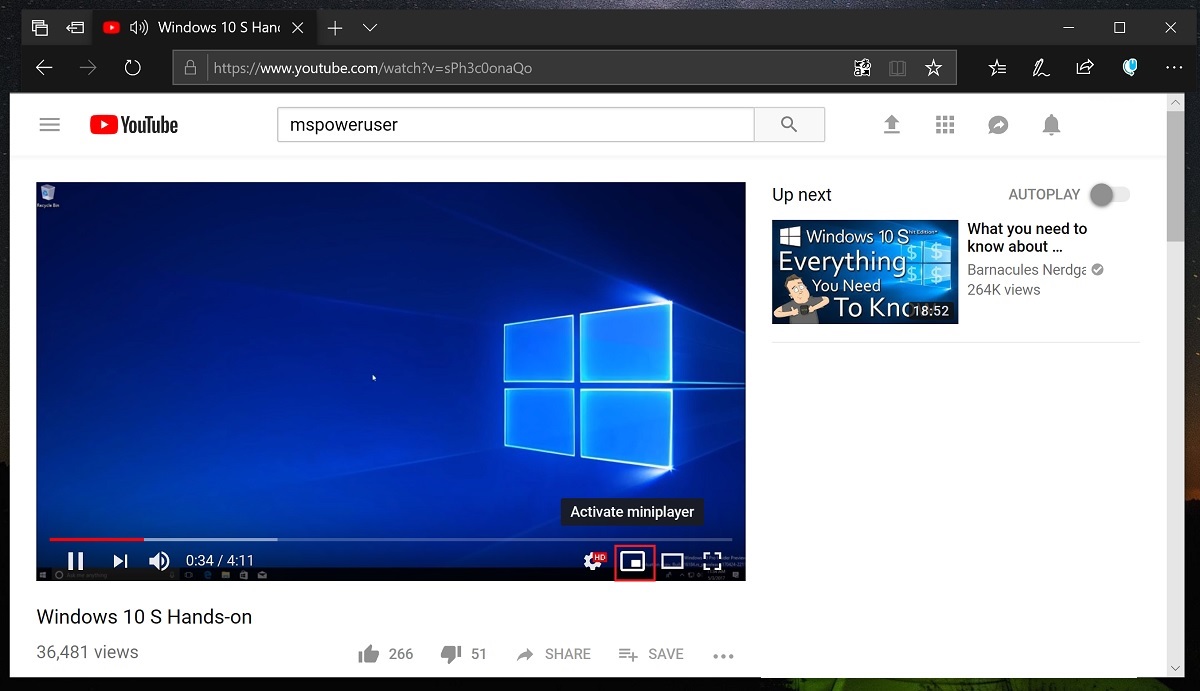Open the Edge Hub favorites list icon
1200x691 pixels.
tap(997, 68)
